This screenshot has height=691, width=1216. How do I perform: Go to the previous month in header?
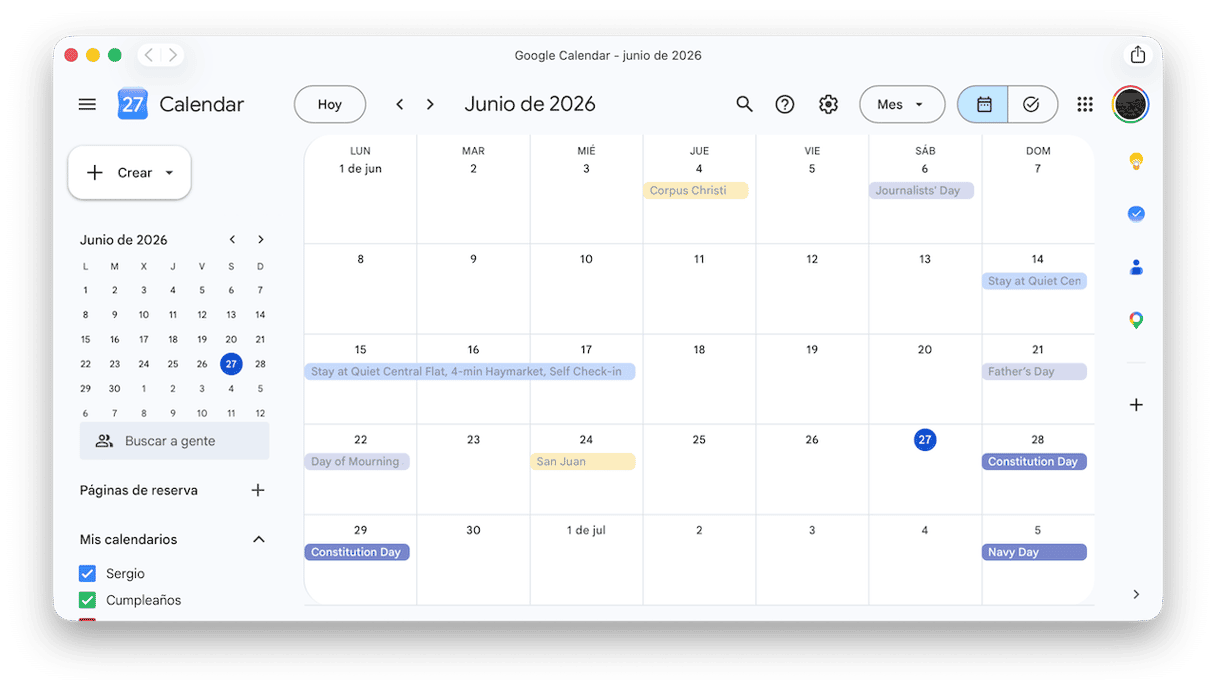point(400,104)
